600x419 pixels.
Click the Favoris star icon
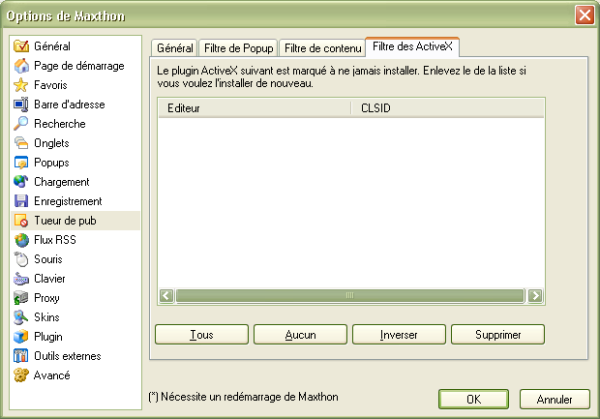(21, 85)
